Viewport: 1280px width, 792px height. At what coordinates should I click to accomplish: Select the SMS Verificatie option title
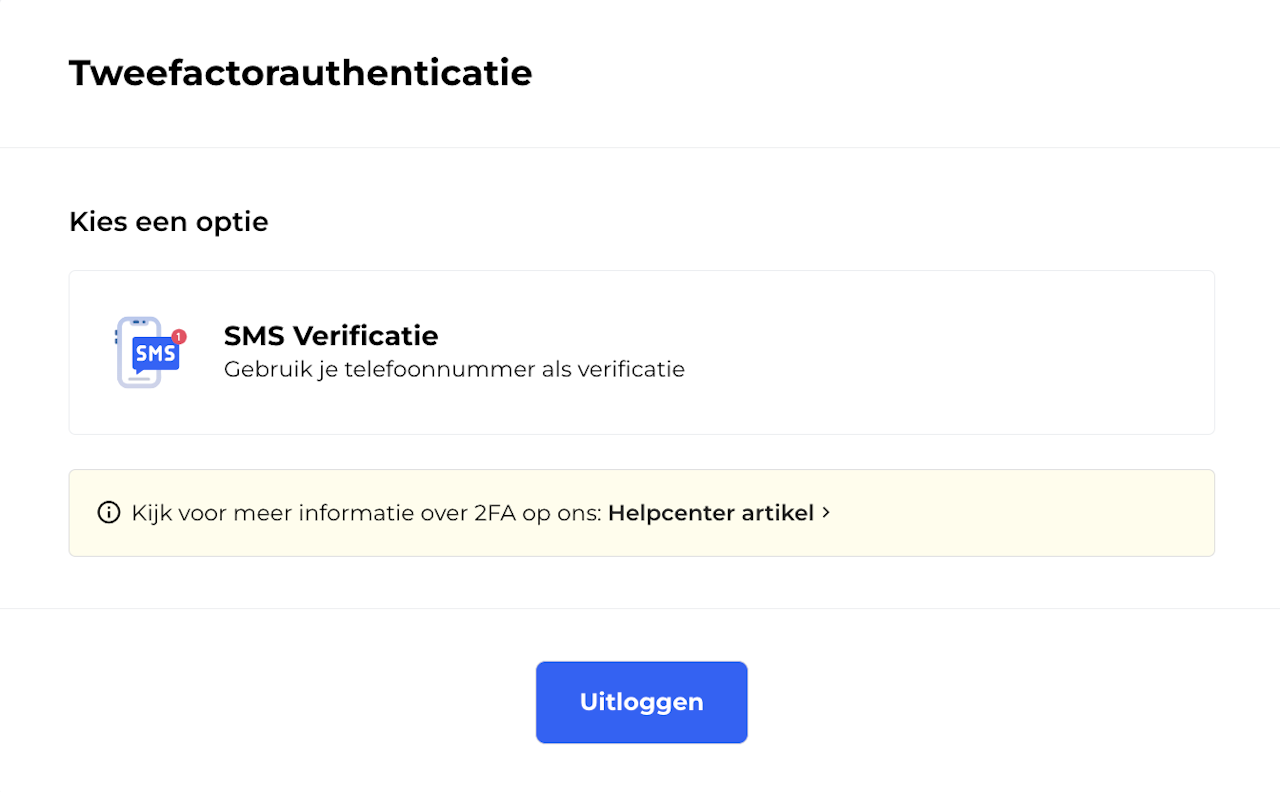coord(330,335)
